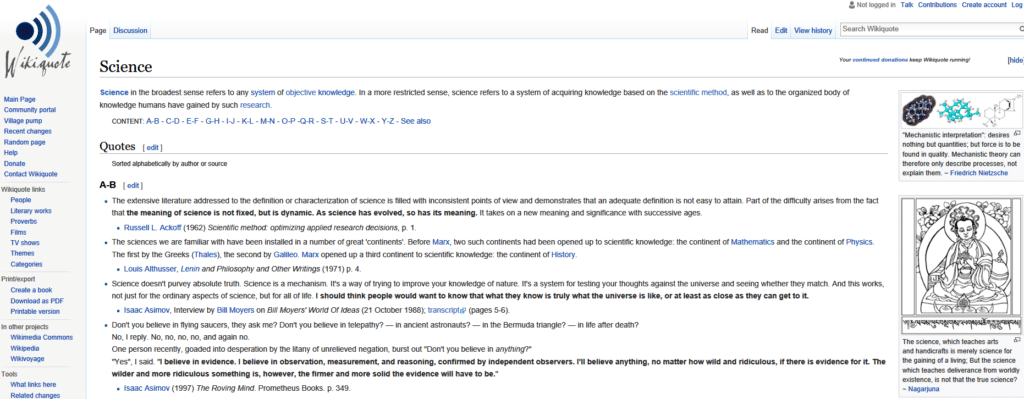This screenshot has height=399, width=1024.
Task: View Recent changes
Action: (27, 131)
